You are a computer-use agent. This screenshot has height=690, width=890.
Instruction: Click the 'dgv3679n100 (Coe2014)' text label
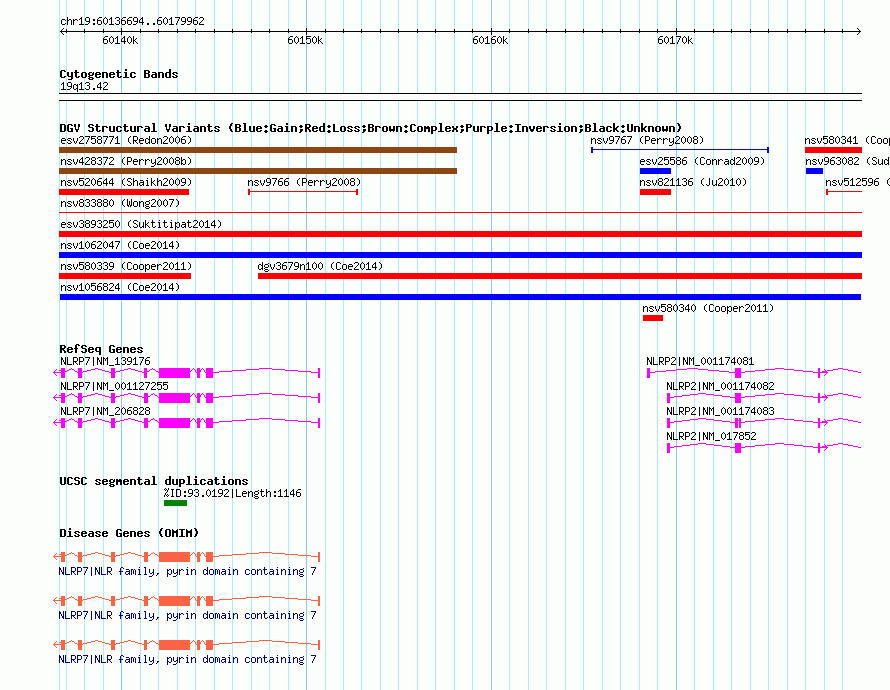point(320,266)
